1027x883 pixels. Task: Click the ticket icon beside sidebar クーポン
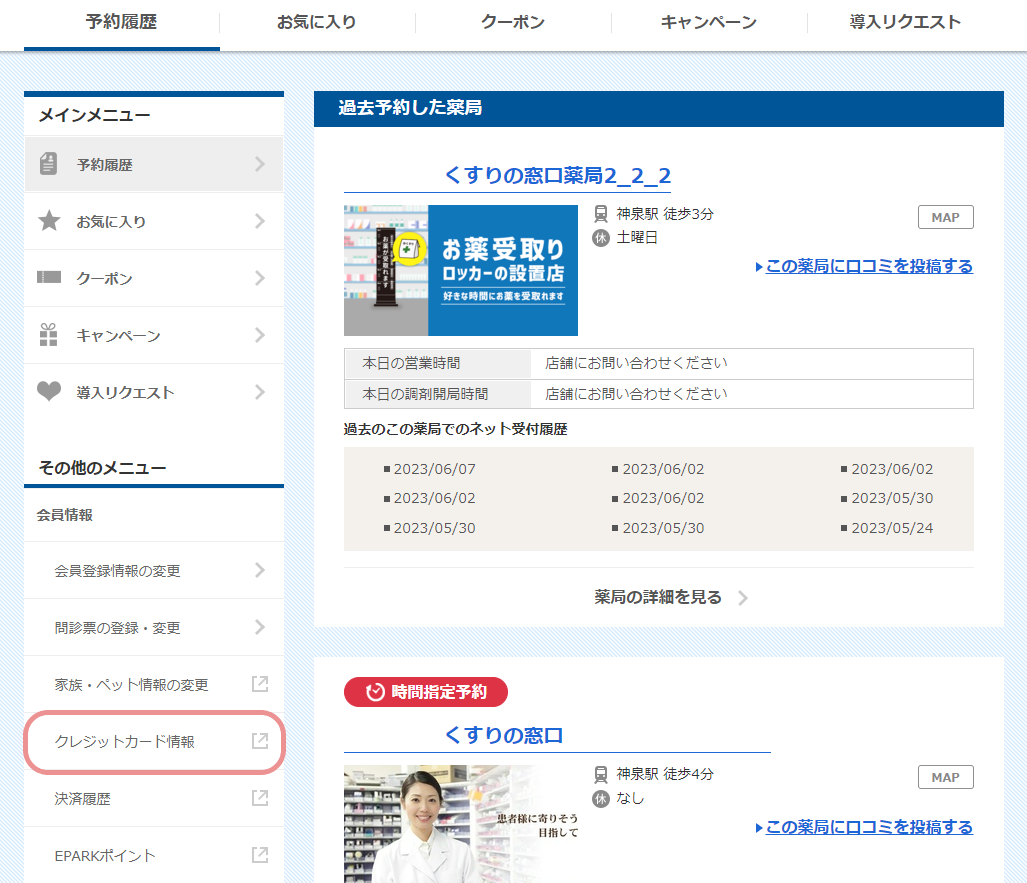[x=49, y=277]
